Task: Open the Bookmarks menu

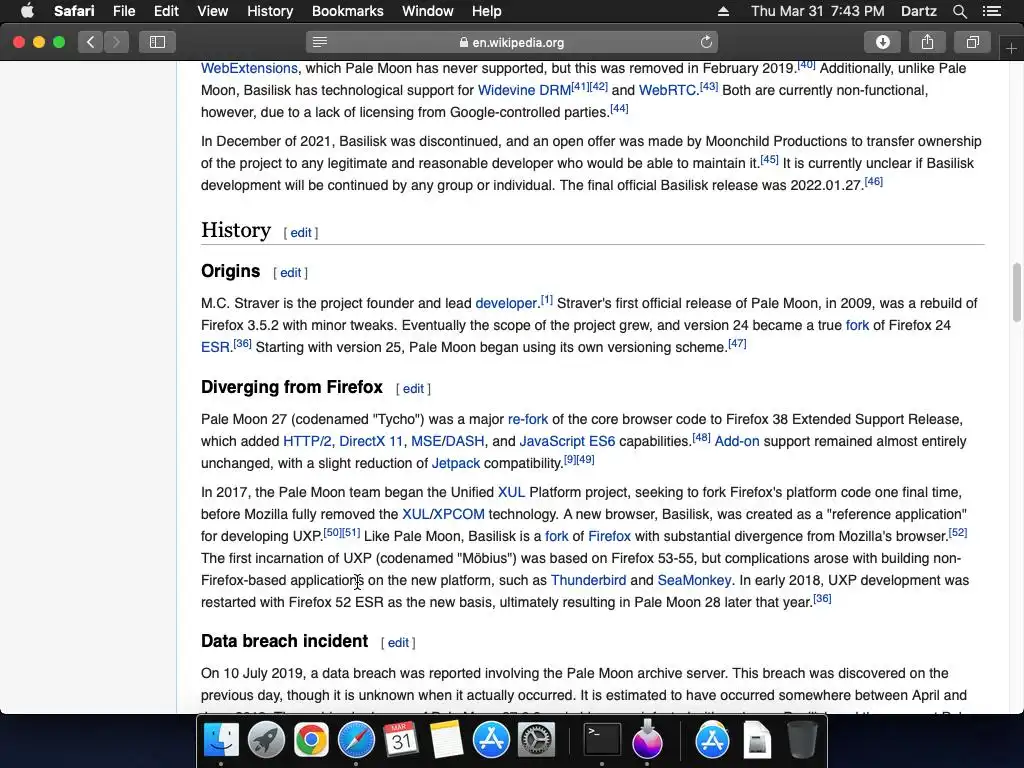Action: (x=347, y=11)
